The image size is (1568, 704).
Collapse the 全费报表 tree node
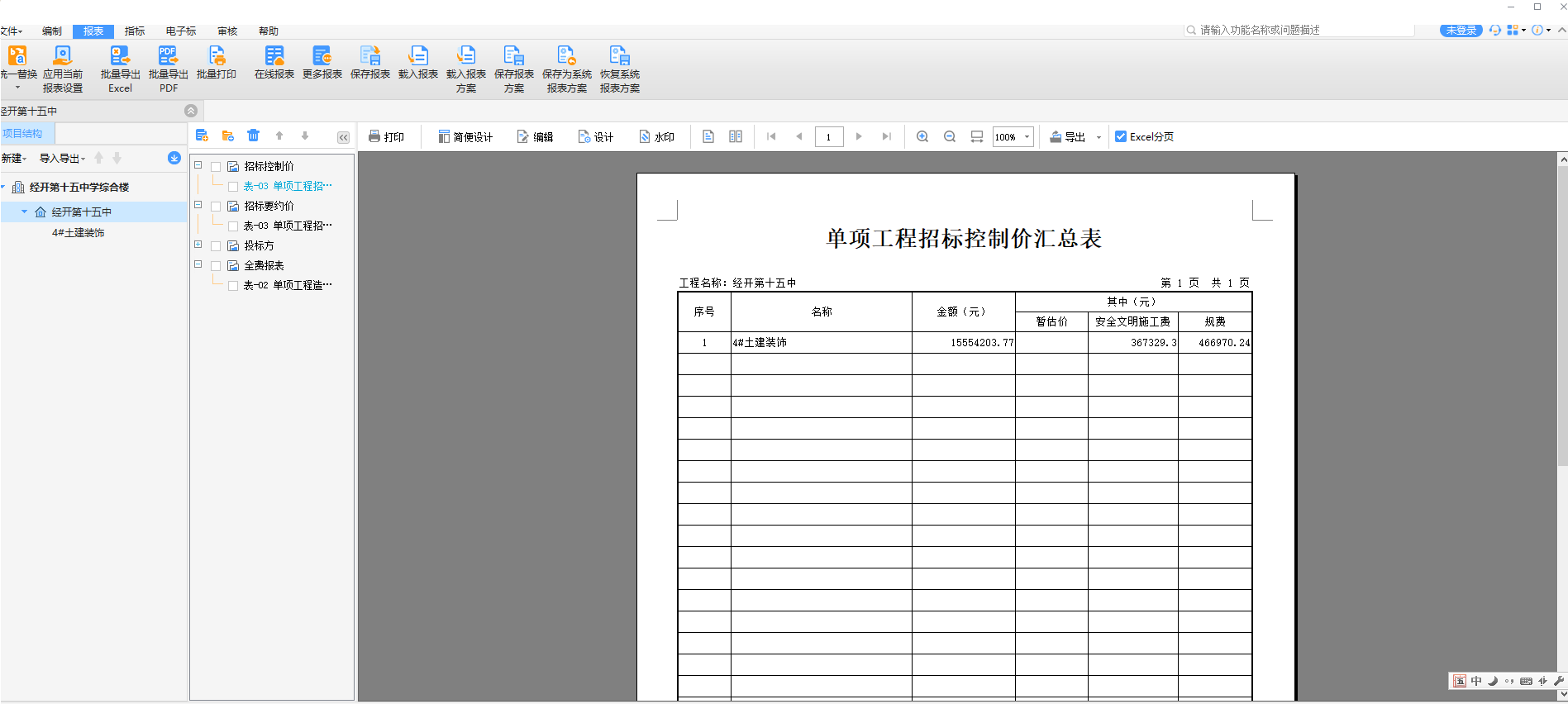198,264
